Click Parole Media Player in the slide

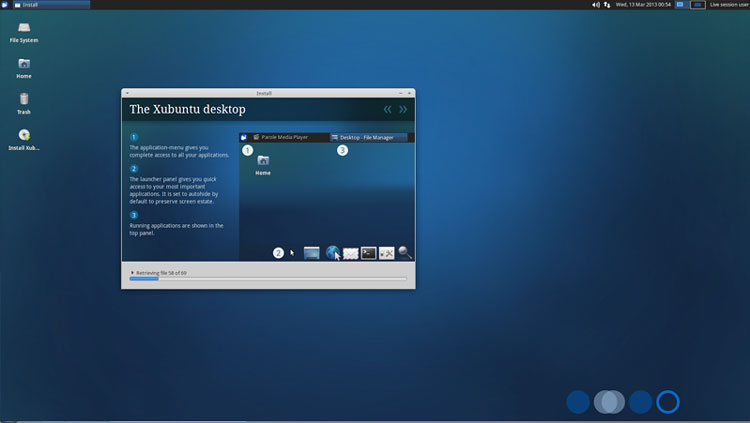(280, 137)
